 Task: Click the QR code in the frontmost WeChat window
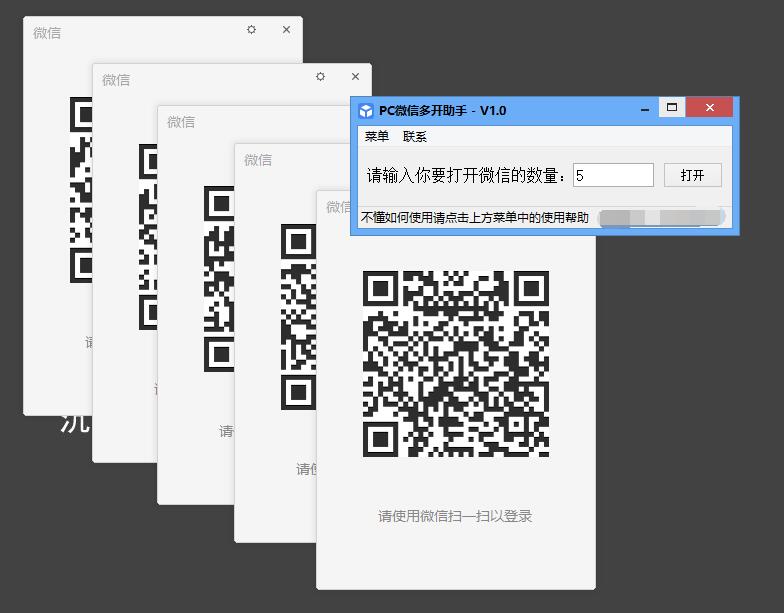(455, 363)
